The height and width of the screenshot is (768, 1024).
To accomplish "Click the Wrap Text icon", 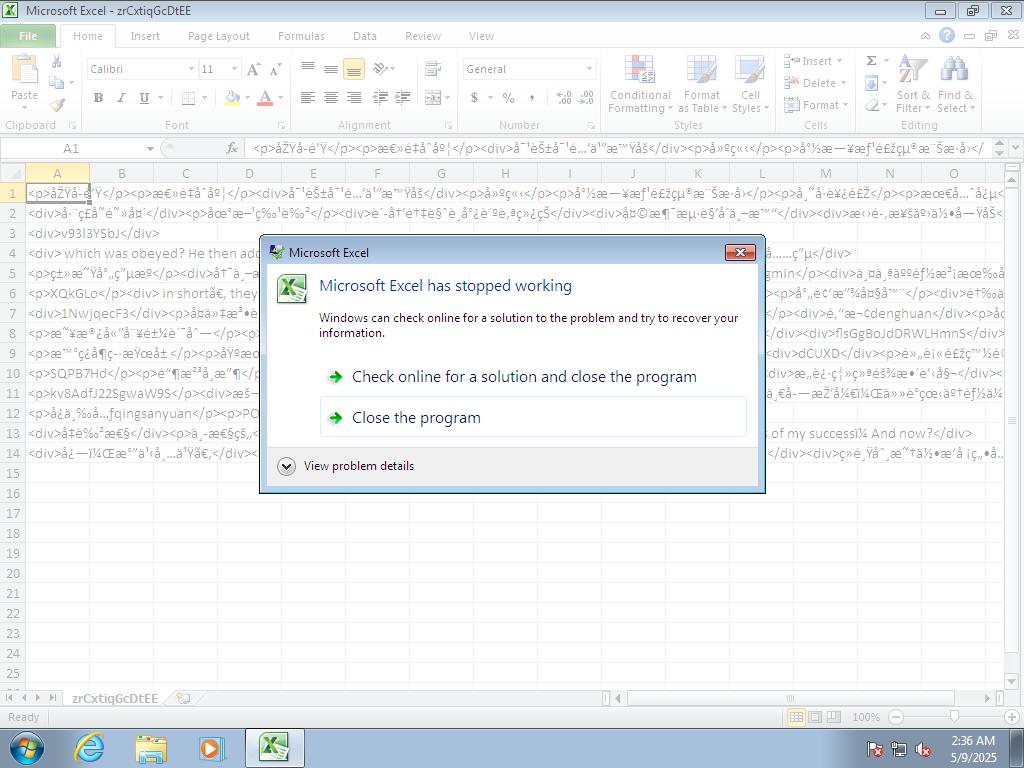I will tap(432, 69).
